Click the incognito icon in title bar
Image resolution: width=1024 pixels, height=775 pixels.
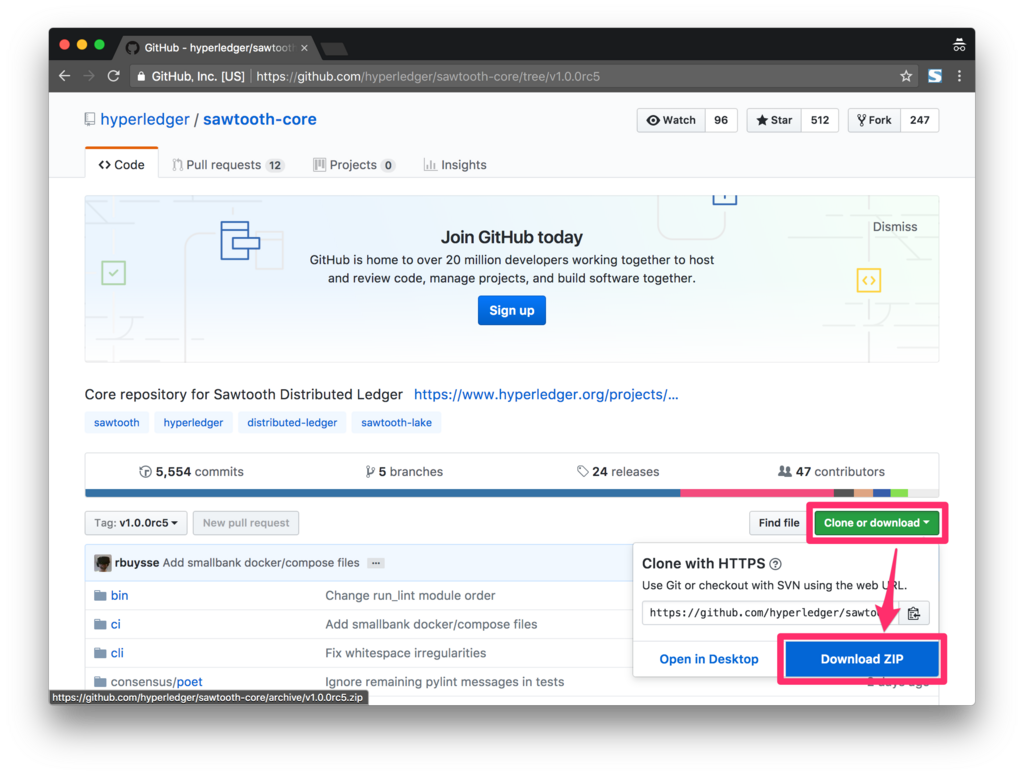pos(959,45)
